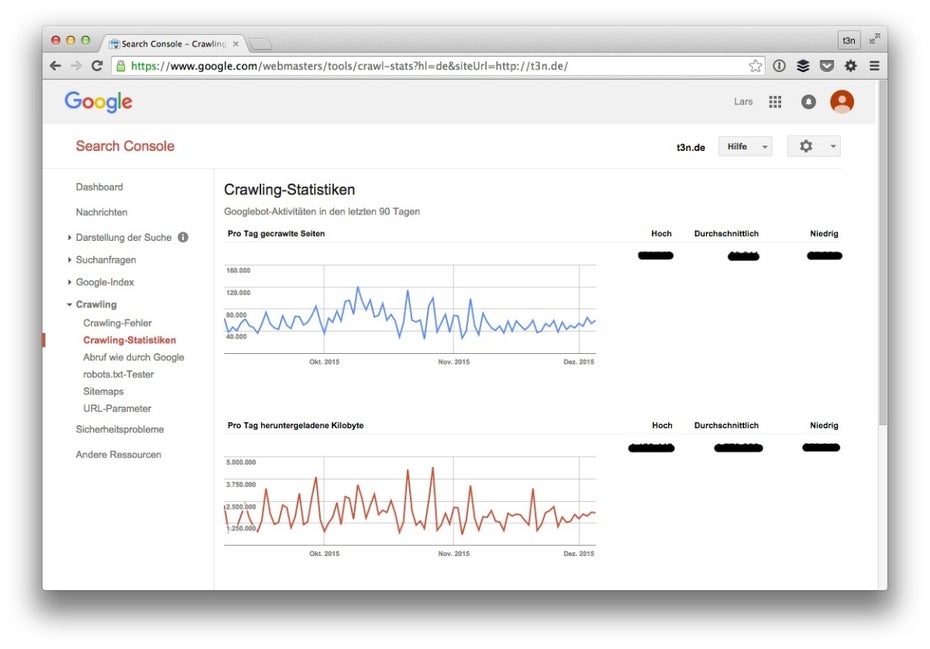Screen dimensions: 930x649
Task: Open Nachrichten in the sidebar
Action: click(x=101, y=212)
